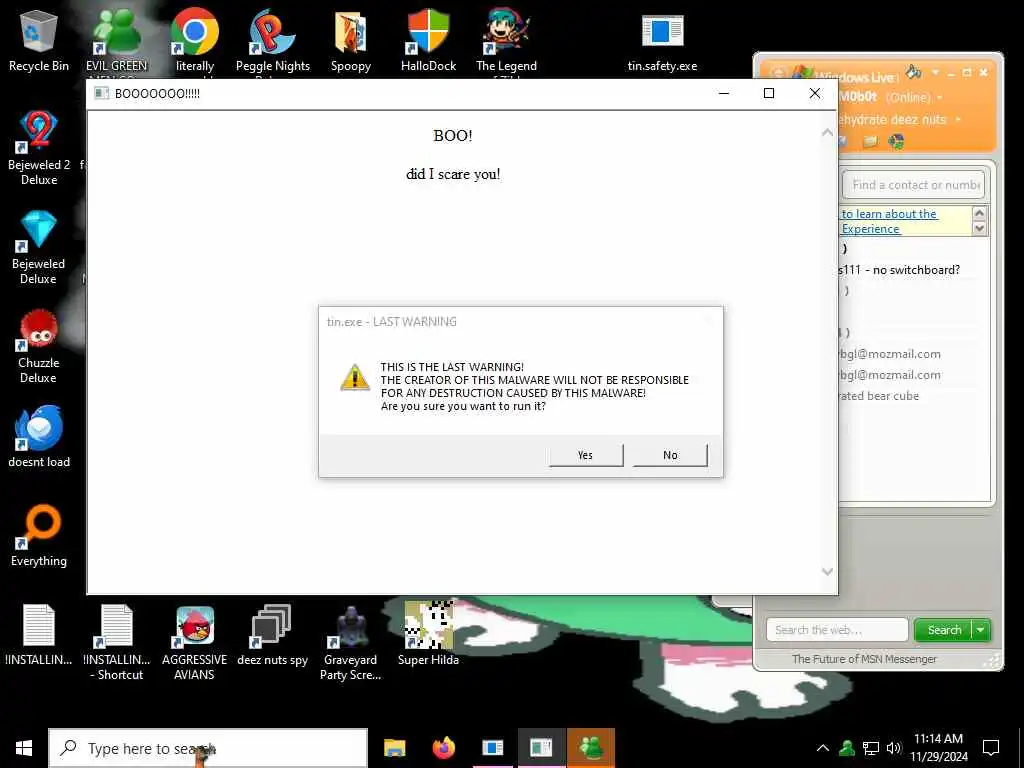Open Bejeweled 2 Deluxe shortcut
The width and height of the screenshot is (1024, 768).
click(x=39, y=148)
